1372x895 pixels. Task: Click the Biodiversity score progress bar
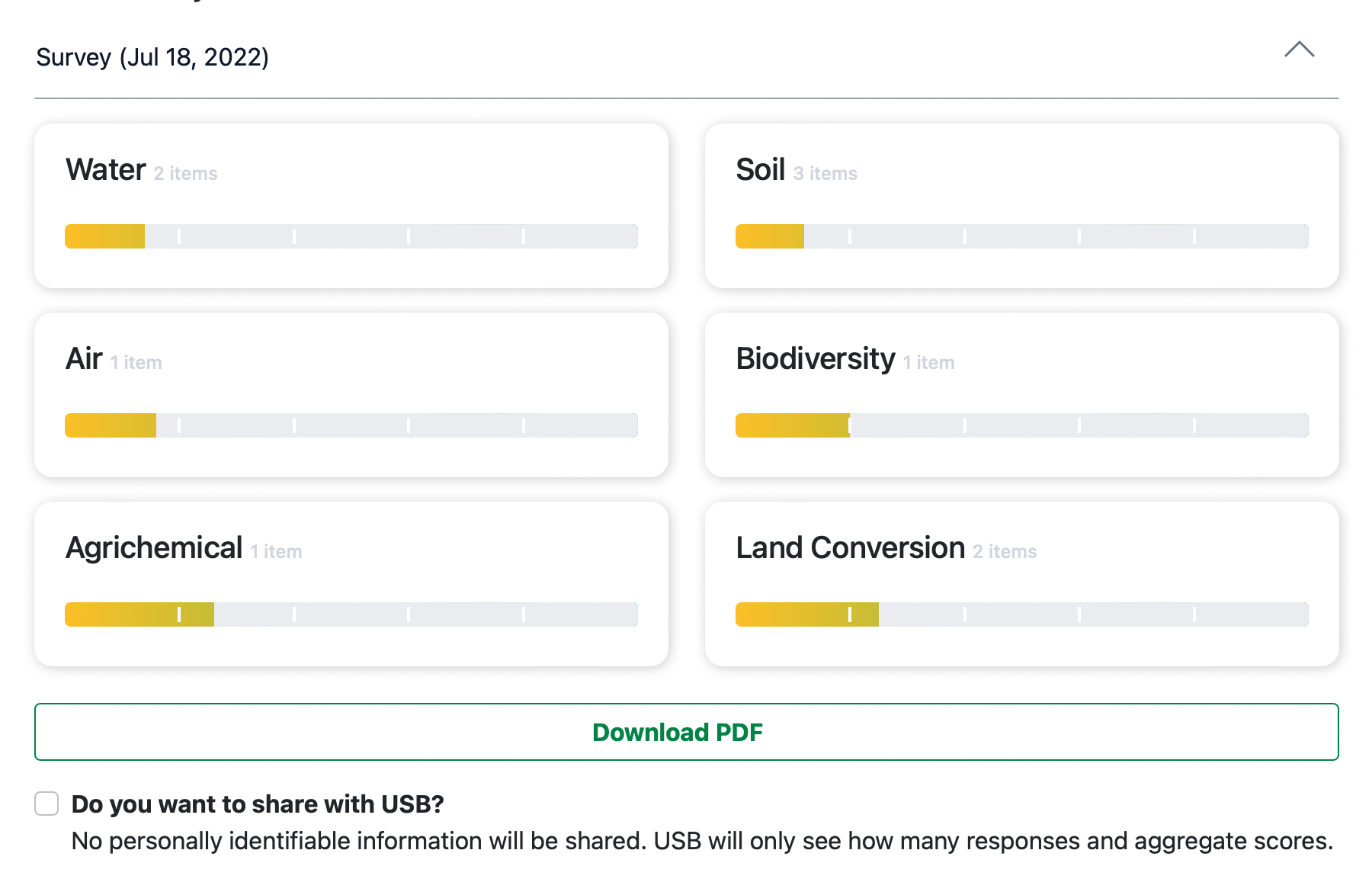tap(1021, 425)
